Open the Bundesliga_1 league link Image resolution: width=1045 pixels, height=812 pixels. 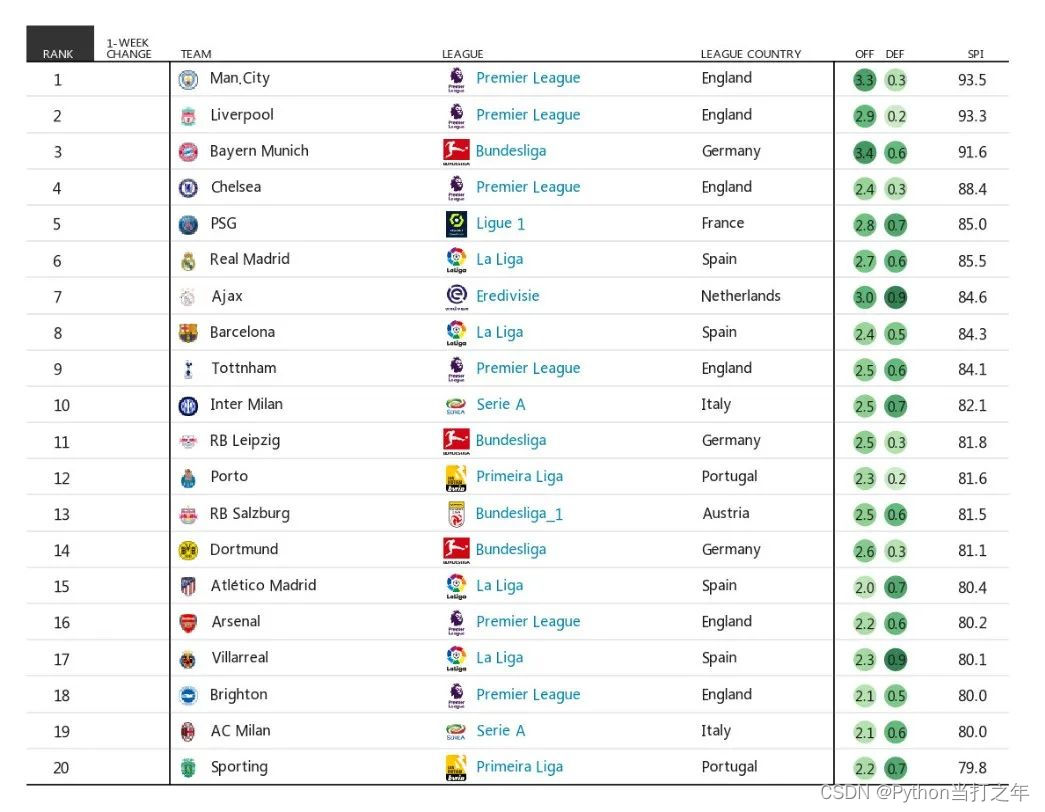tap(519, 514)
